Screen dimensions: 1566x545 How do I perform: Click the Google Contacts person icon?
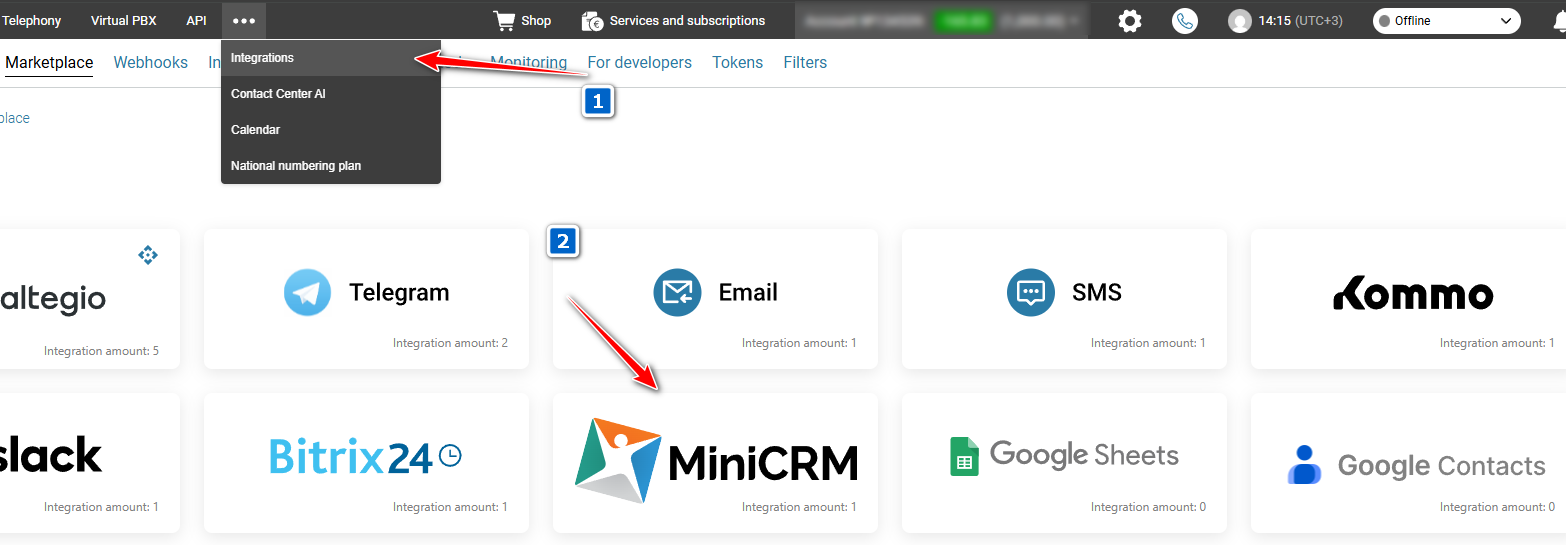(1304, 465)
